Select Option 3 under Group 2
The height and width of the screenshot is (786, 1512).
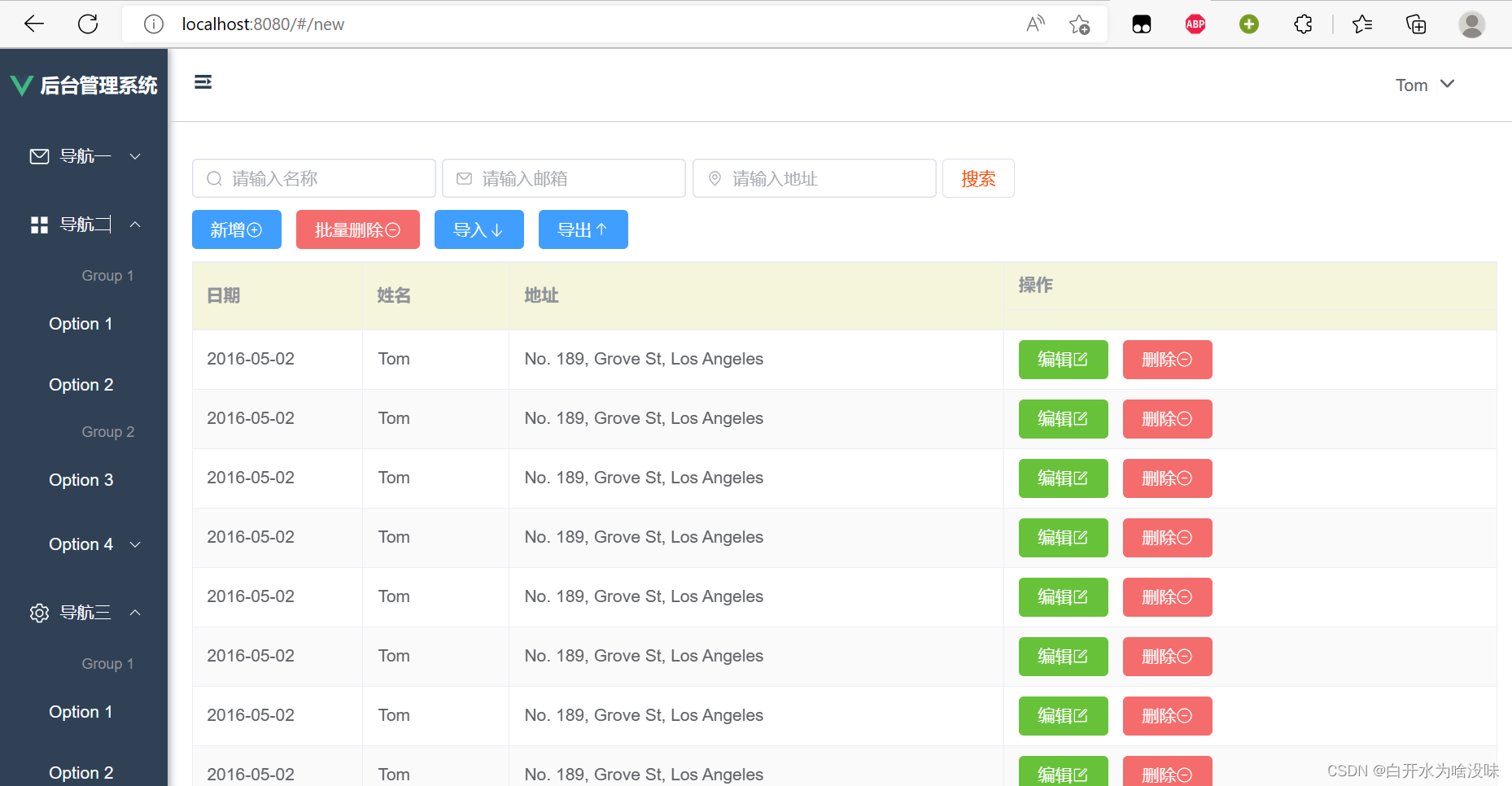point(81,479)
